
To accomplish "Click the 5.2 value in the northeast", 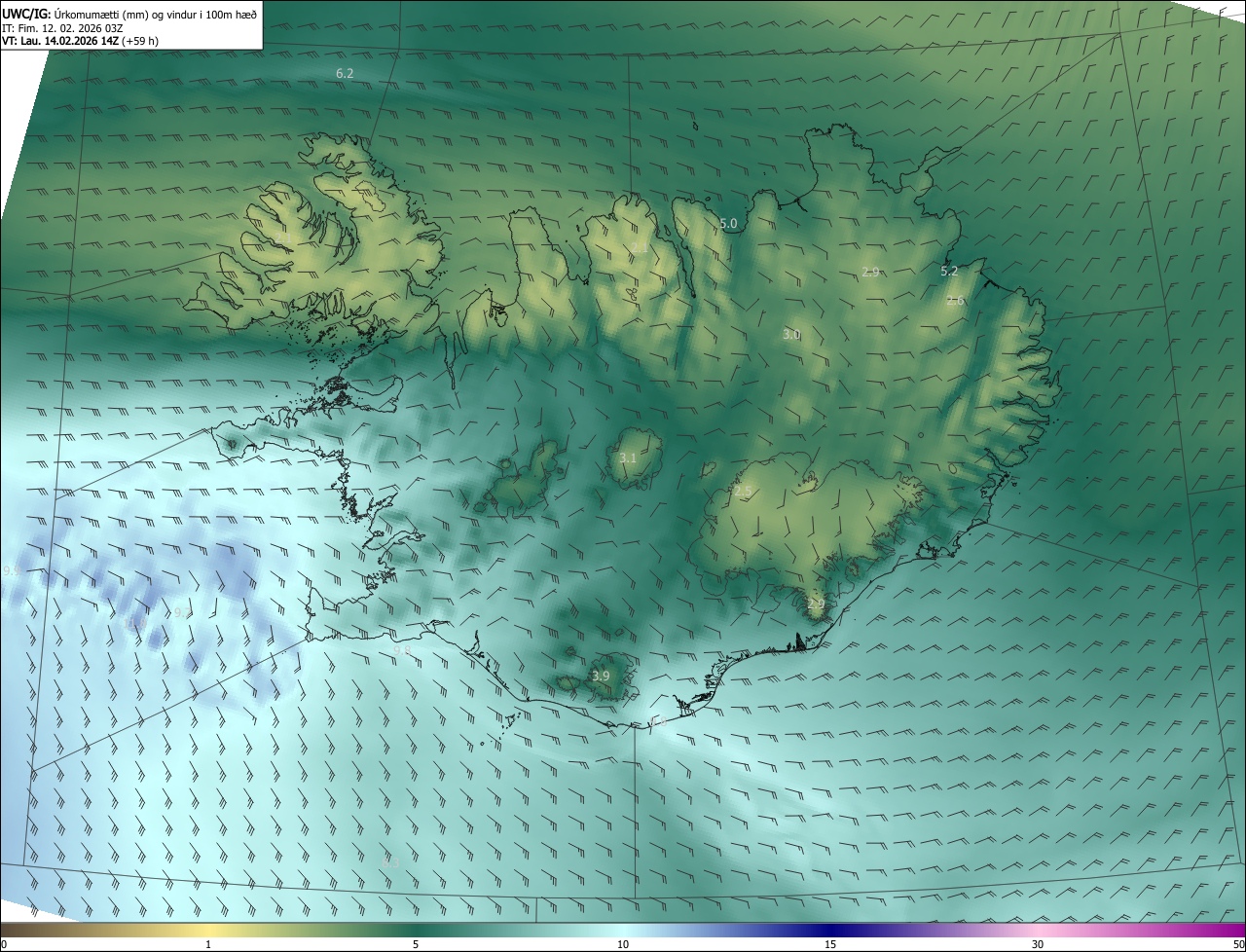I will pyautogui.click(x=949, y=272).
